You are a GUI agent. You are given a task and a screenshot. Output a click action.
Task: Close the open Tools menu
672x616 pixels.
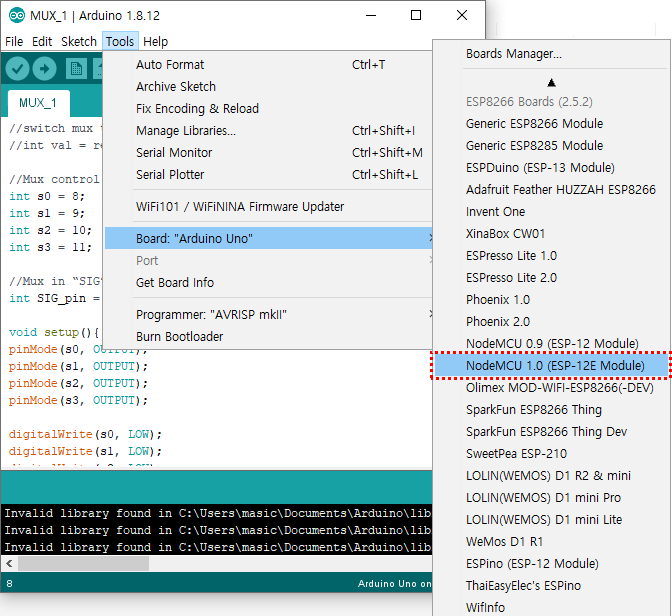point(120,42)
